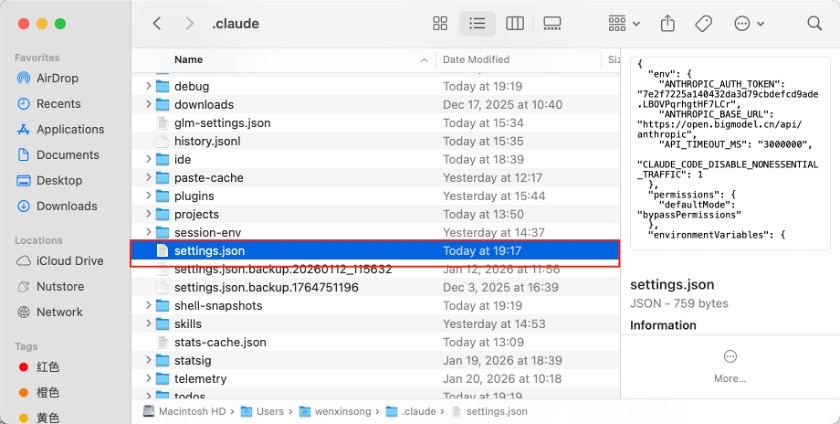Image resolution: width=840 pixels, height=424 pixels.
Task: Click Users in the path bar
Action: point(270,411)
